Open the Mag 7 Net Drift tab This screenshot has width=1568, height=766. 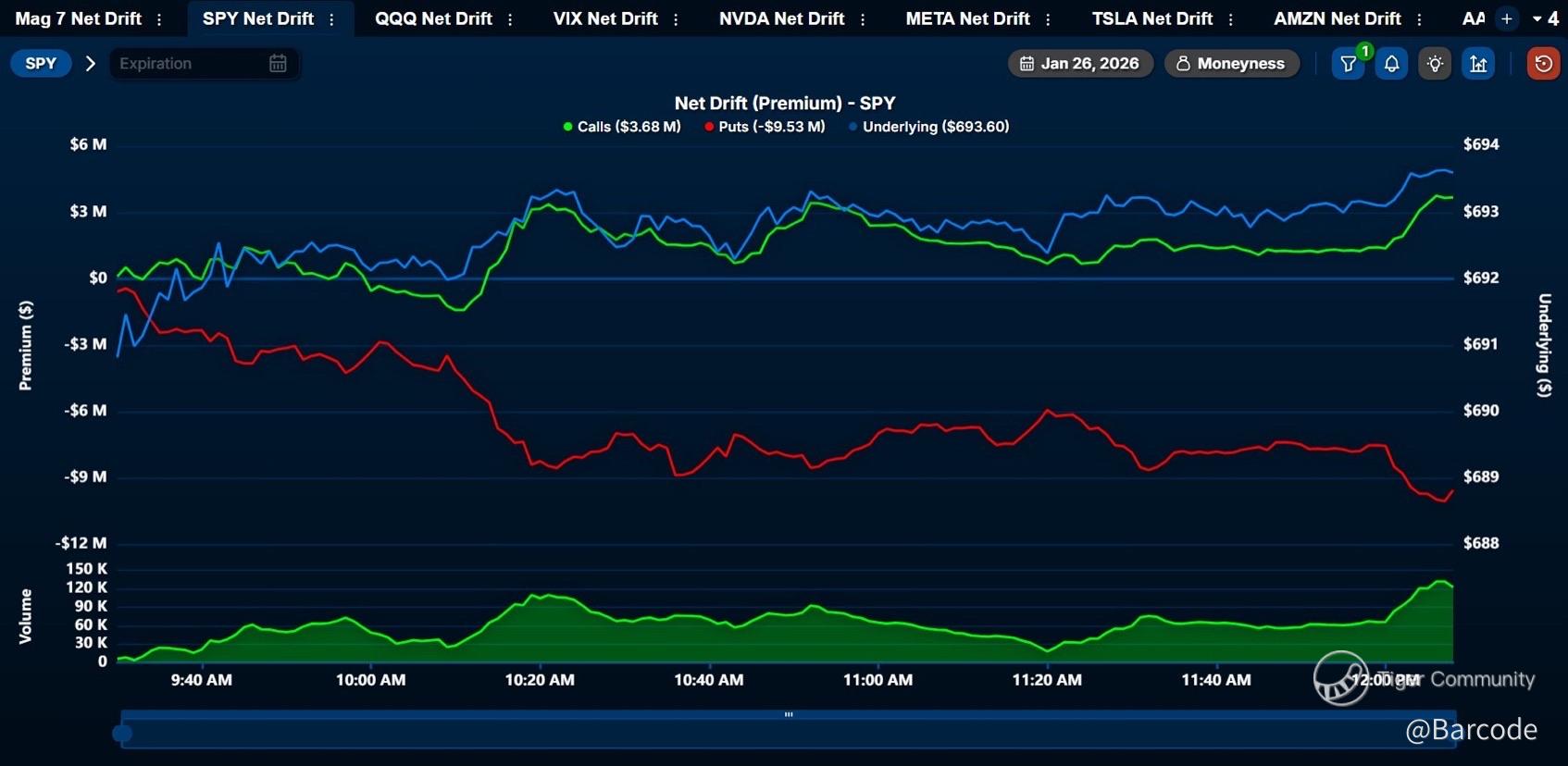pyautogui.click(x=78, y=19)
